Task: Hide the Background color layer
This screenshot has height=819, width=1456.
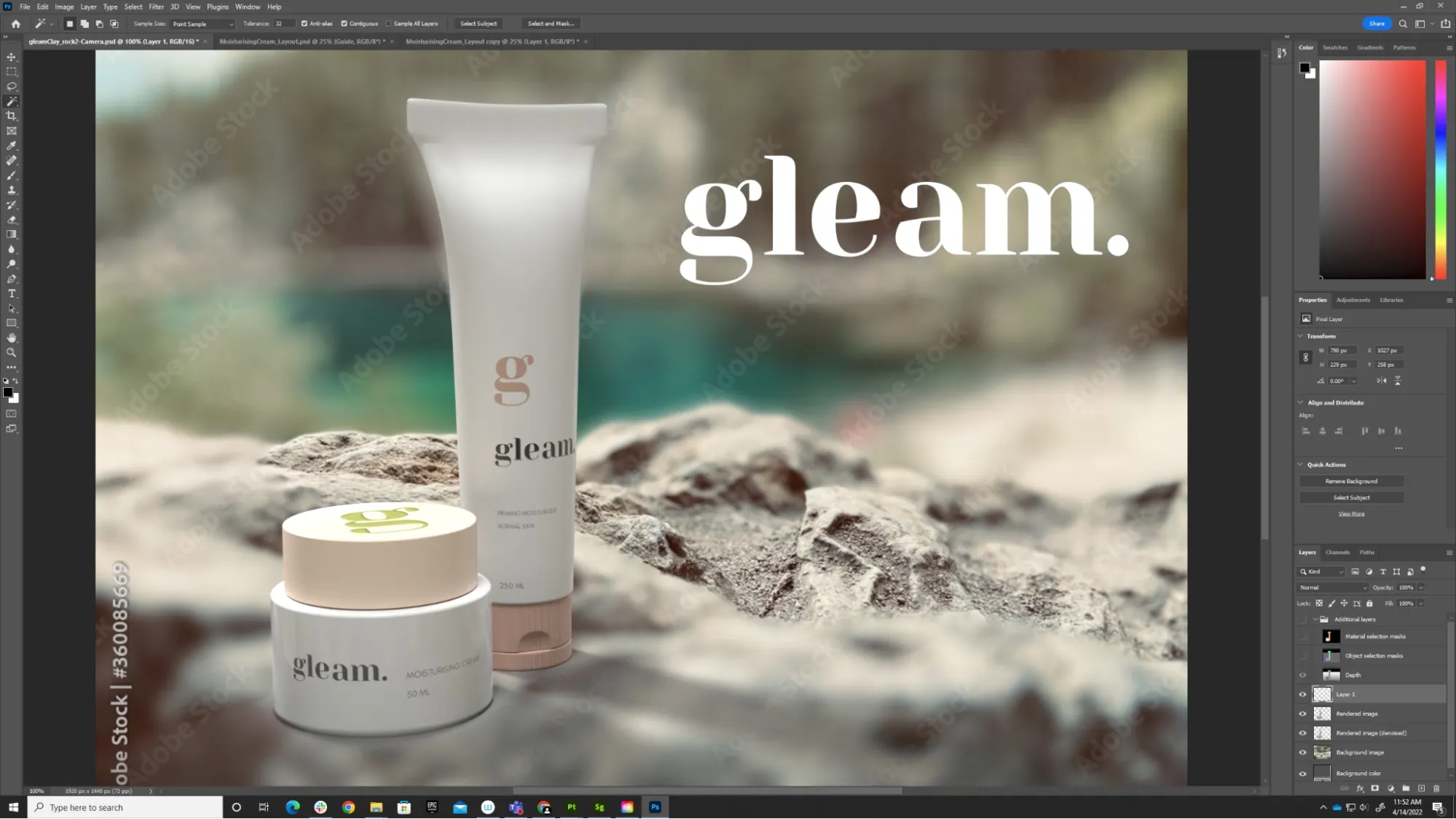Action: pos(1303,773)
